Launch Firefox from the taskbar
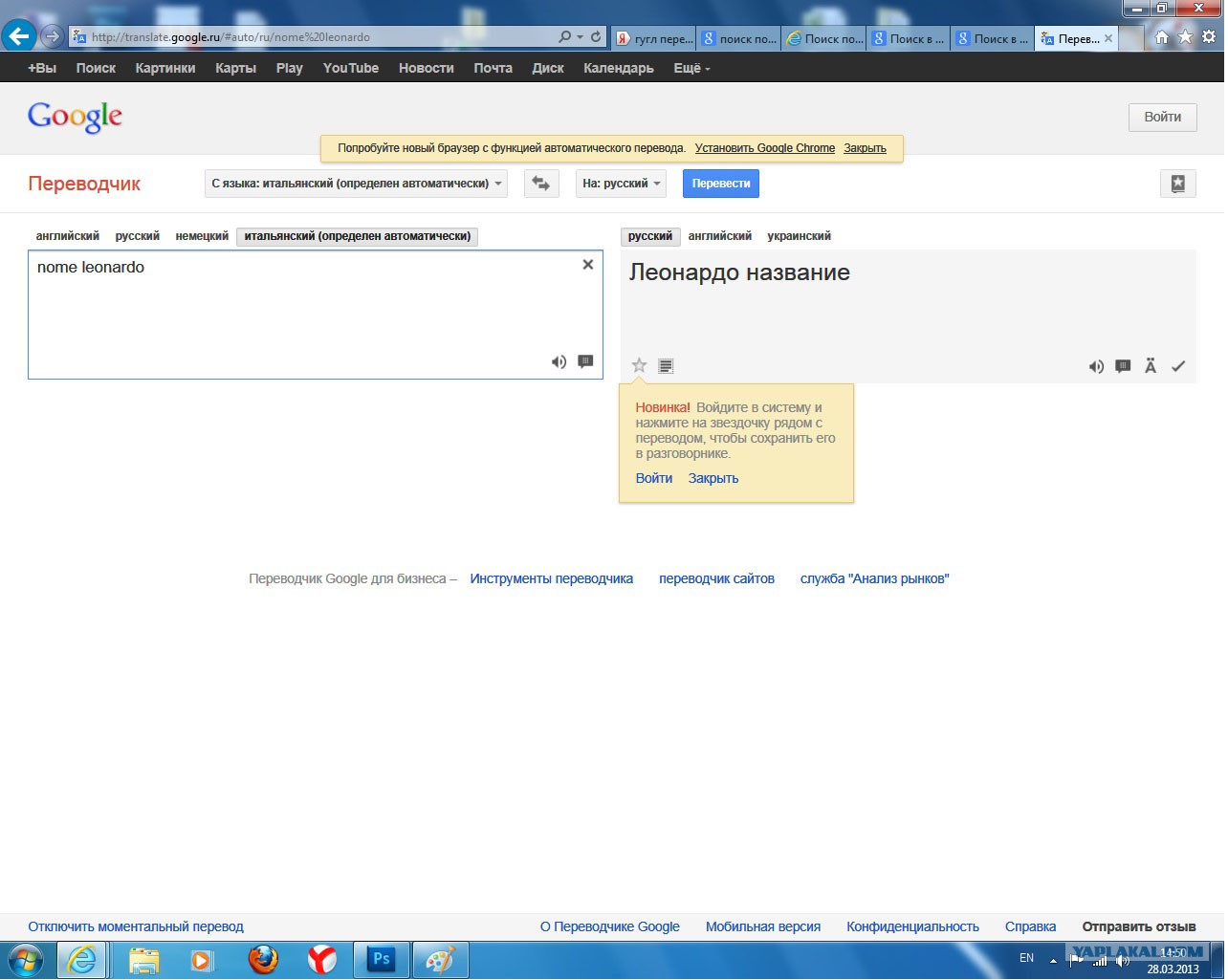 [x=263, y=960]
